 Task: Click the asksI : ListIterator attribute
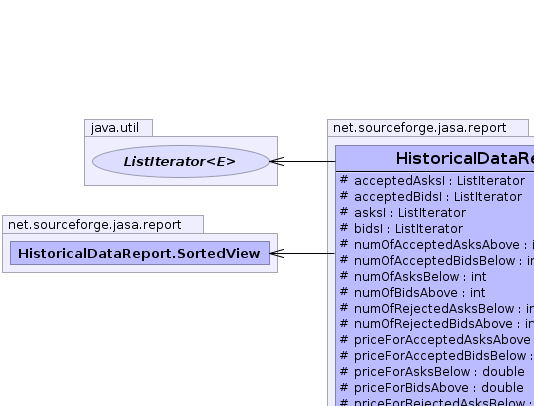(x=410, y=213)
